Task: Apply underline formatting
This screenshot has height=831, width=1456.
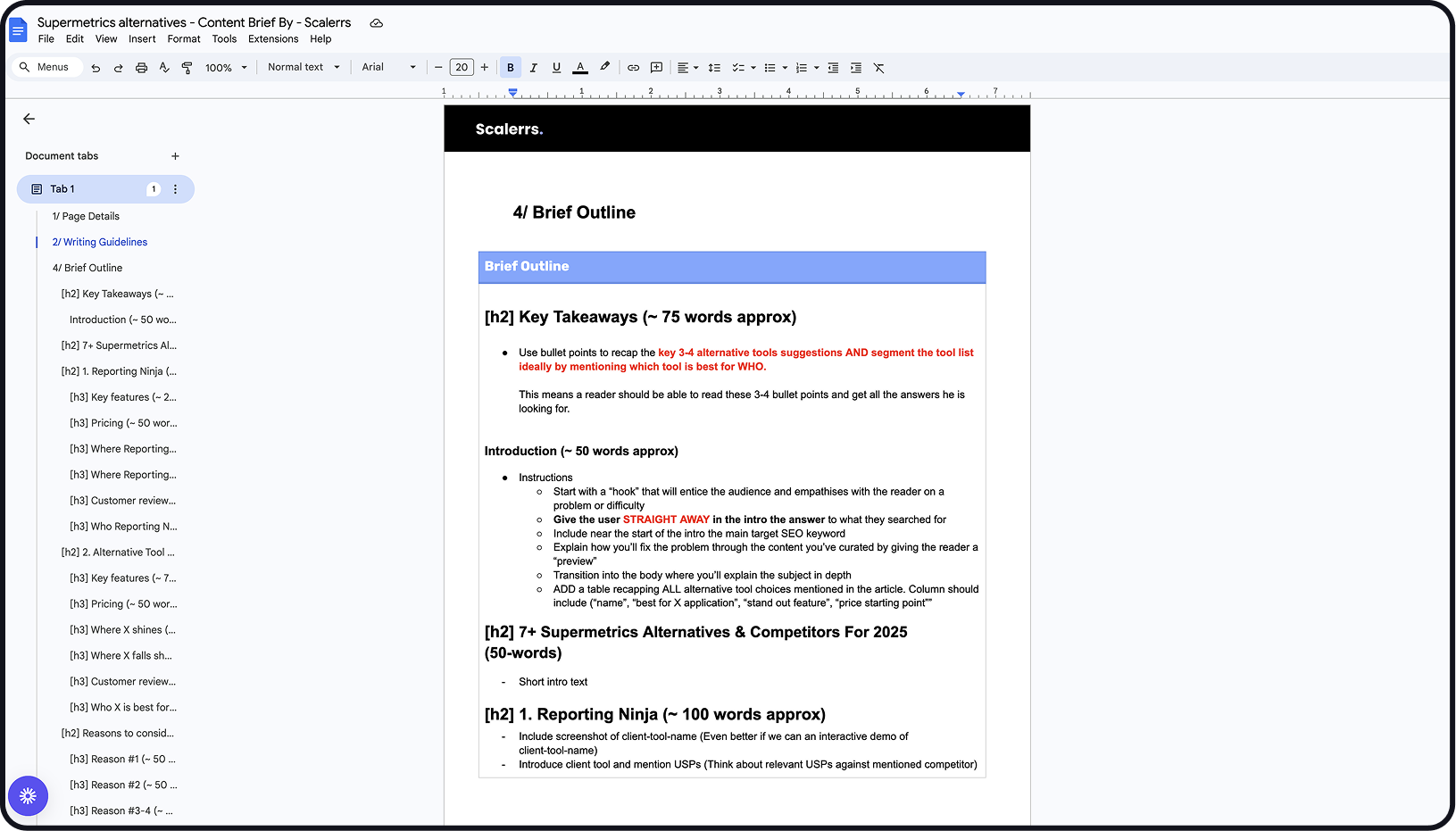Action: 557,68
